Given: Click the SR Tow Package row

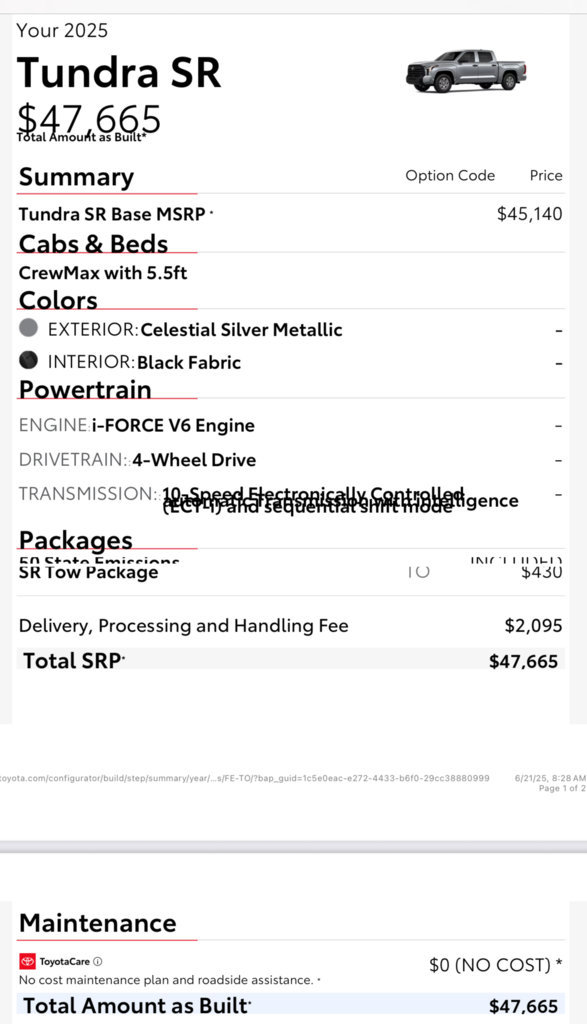Looking at the screenshot, I should pos(291,573).
